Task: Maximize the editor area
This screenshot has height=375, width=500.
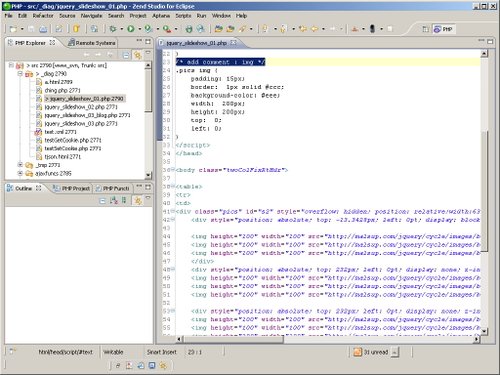Action: point(490,42)
